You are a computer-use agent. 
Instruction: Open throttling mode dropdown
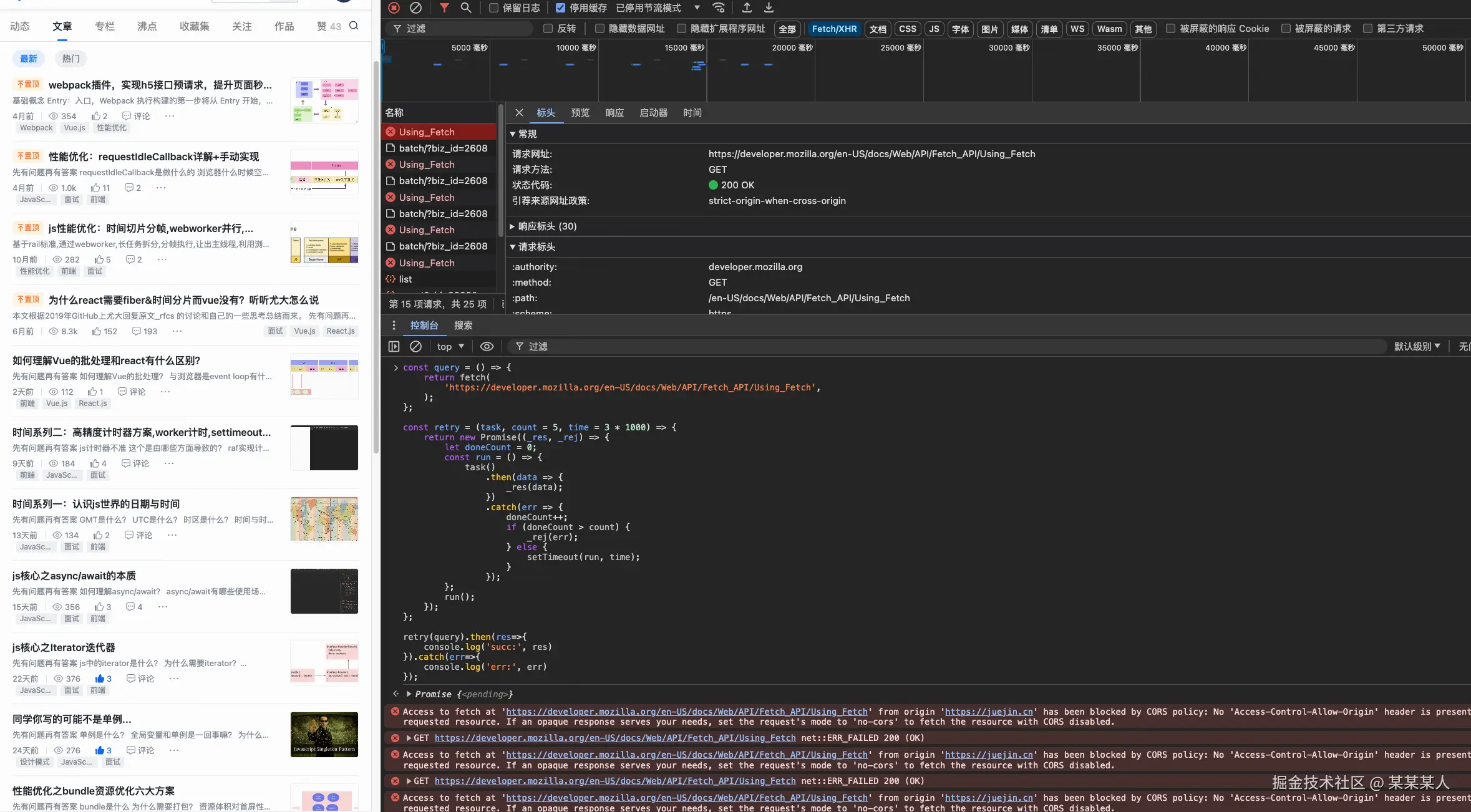658,8
